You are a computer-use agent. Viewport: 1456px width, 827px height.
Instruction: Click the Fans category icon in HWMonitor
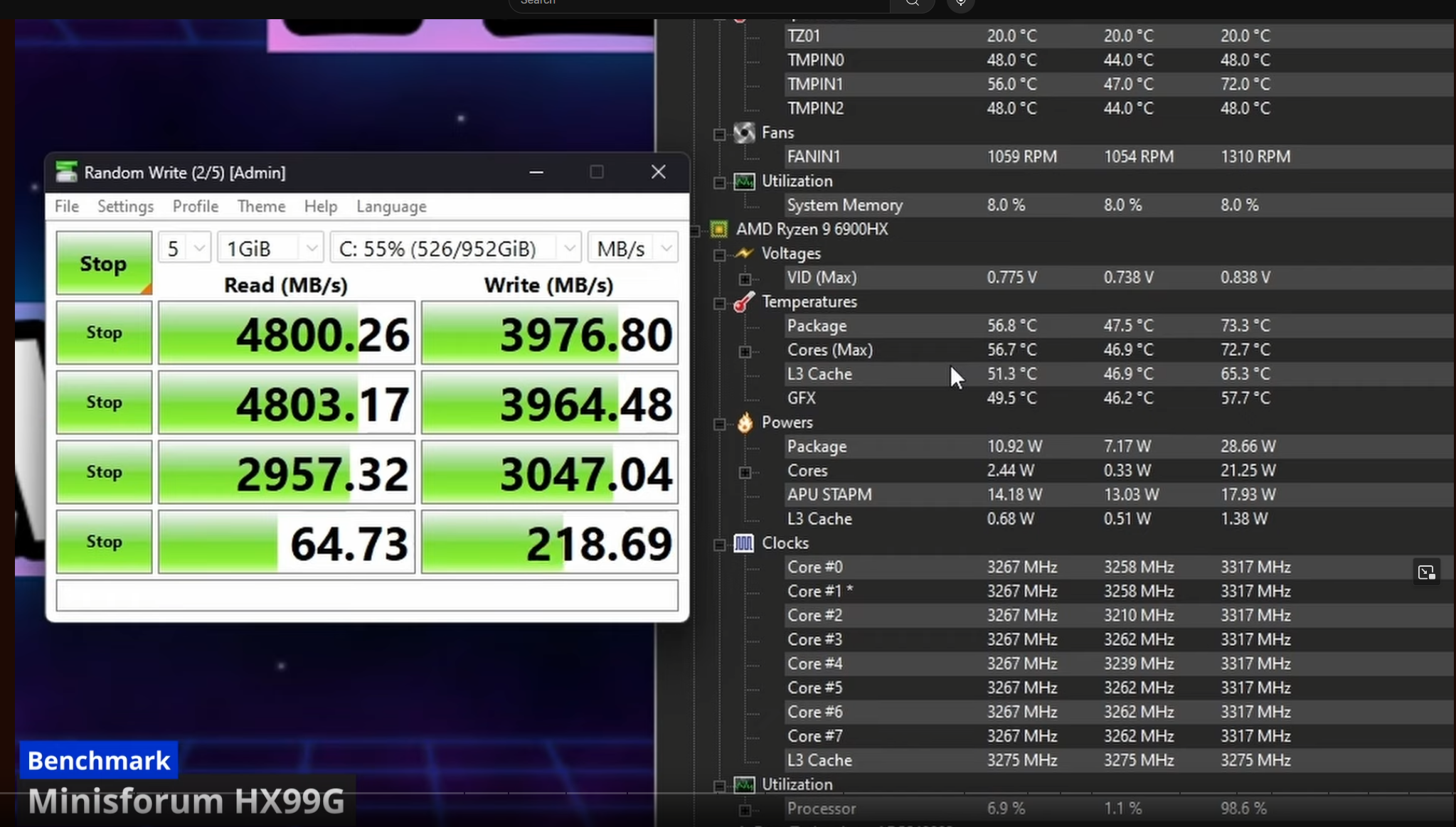744,133
